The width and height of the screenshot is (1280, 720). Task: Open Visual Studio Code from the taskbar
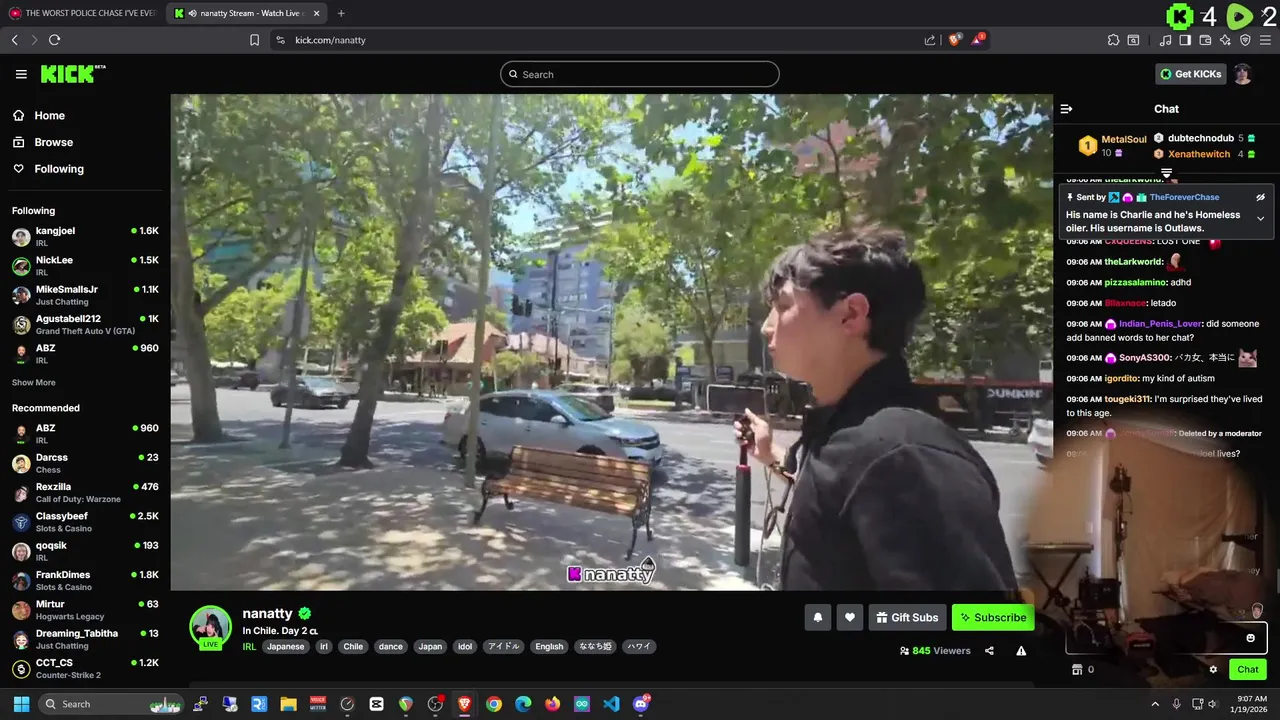point(611,704)
